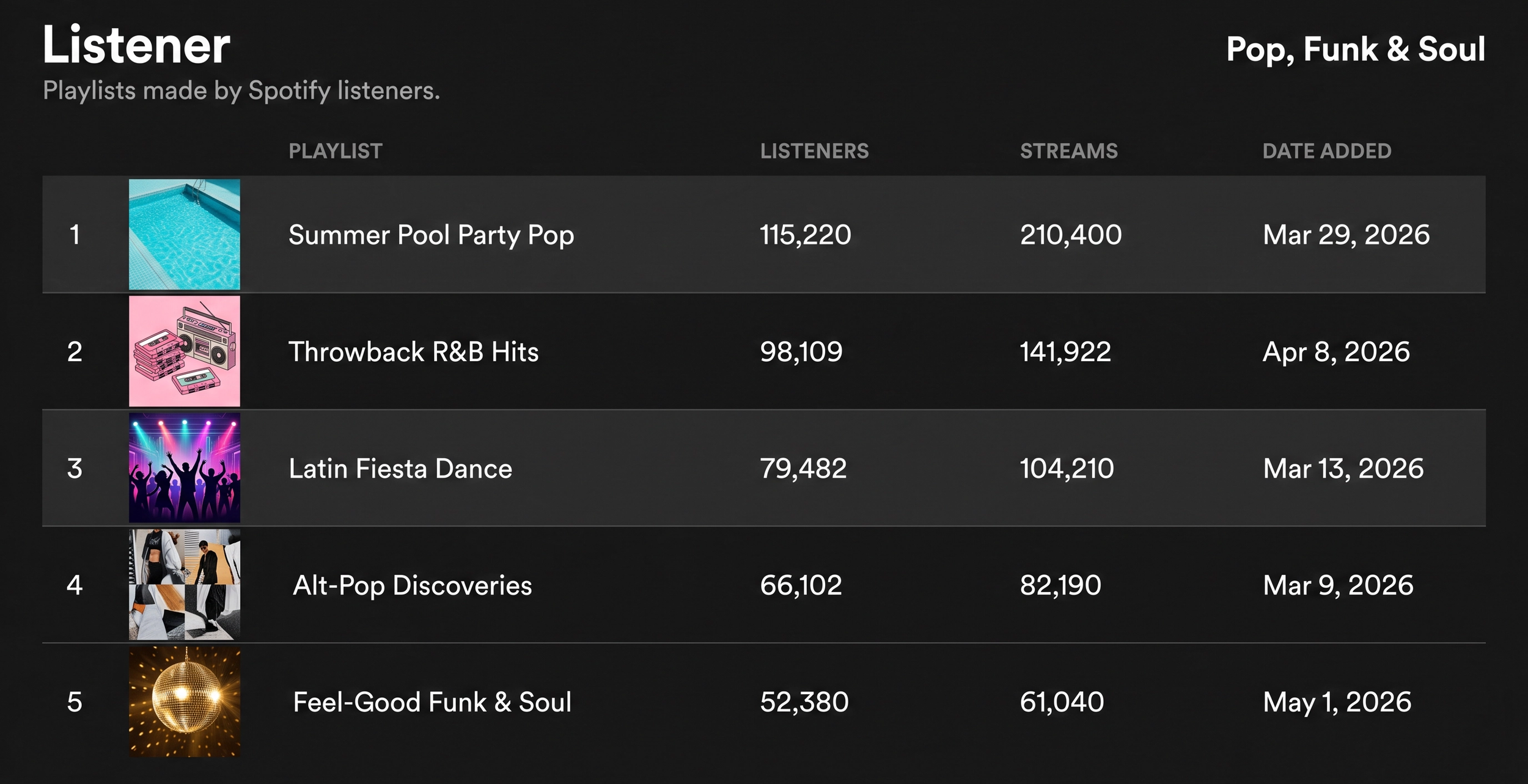Select the listeners value 98,109
The height and width of the screenshot is (784, 1528).
801,352
